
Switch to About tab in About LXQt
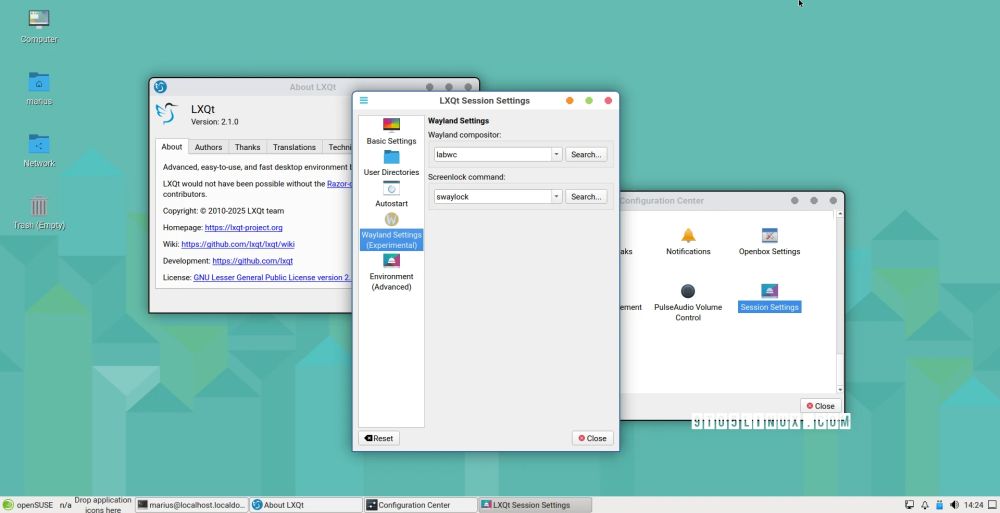[x=172, y=147]
